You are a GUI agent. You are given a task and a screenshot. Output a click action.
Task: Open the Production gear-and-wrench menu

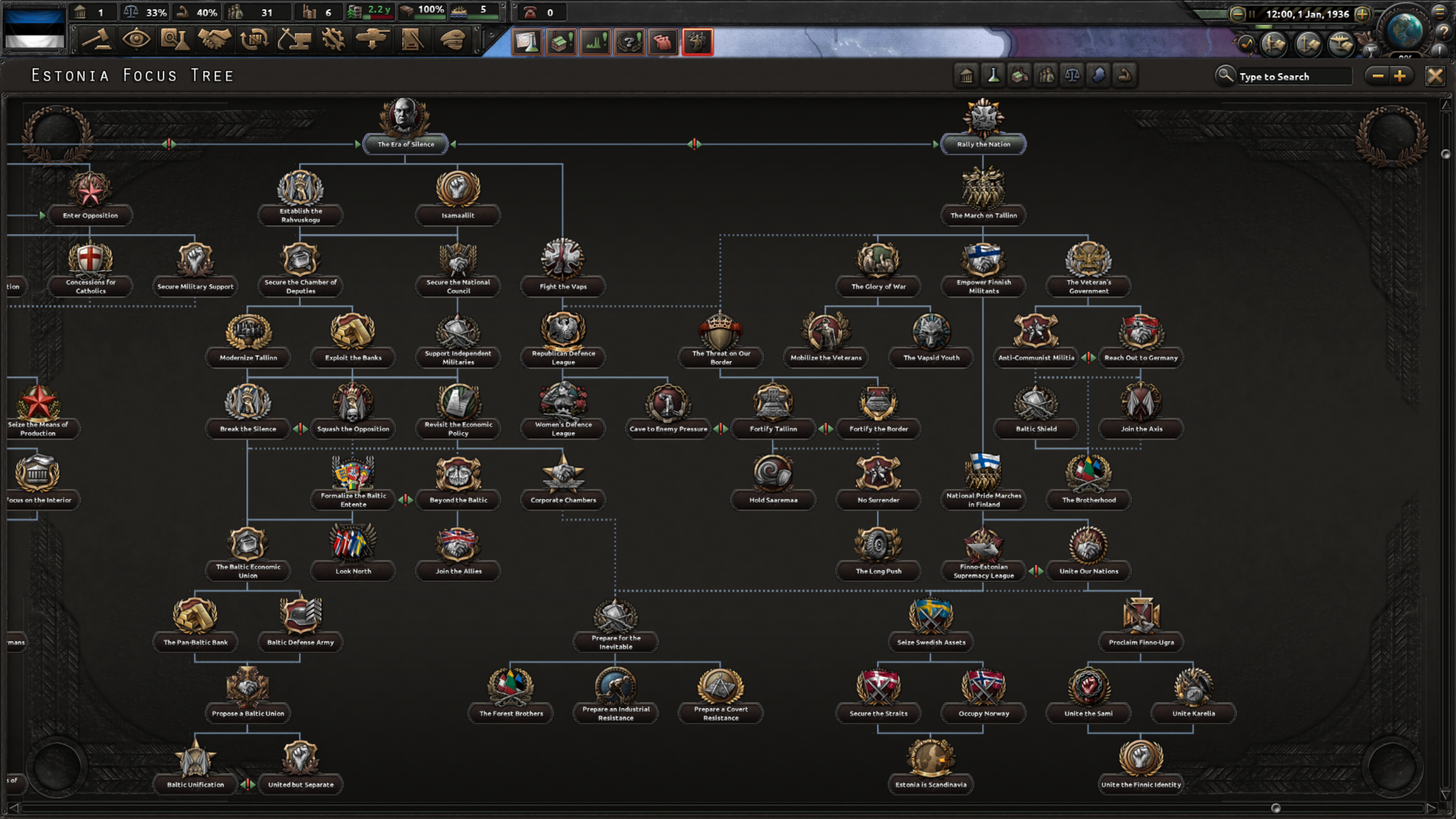pyautogui.click(x=333, y=40)
